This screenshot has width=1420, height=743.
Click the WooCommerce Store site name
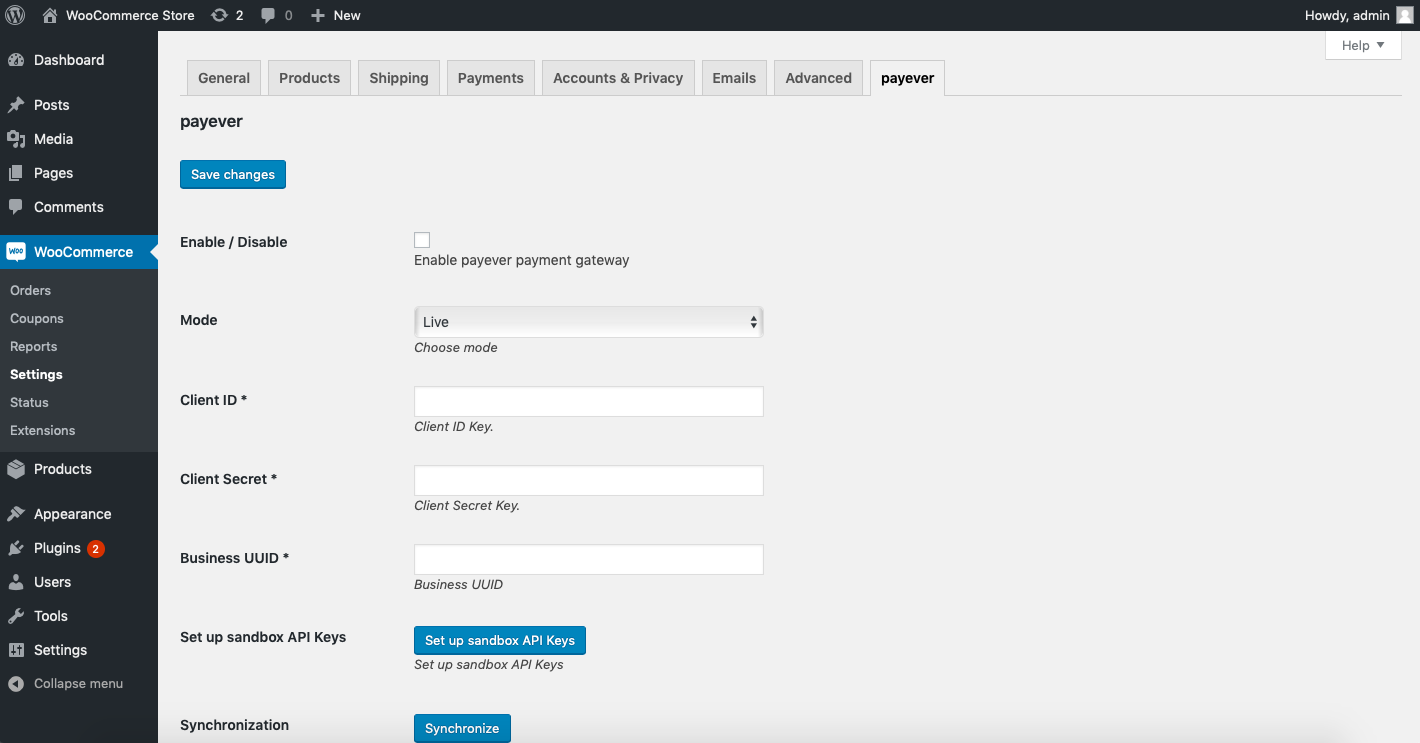tap(130, 16)
